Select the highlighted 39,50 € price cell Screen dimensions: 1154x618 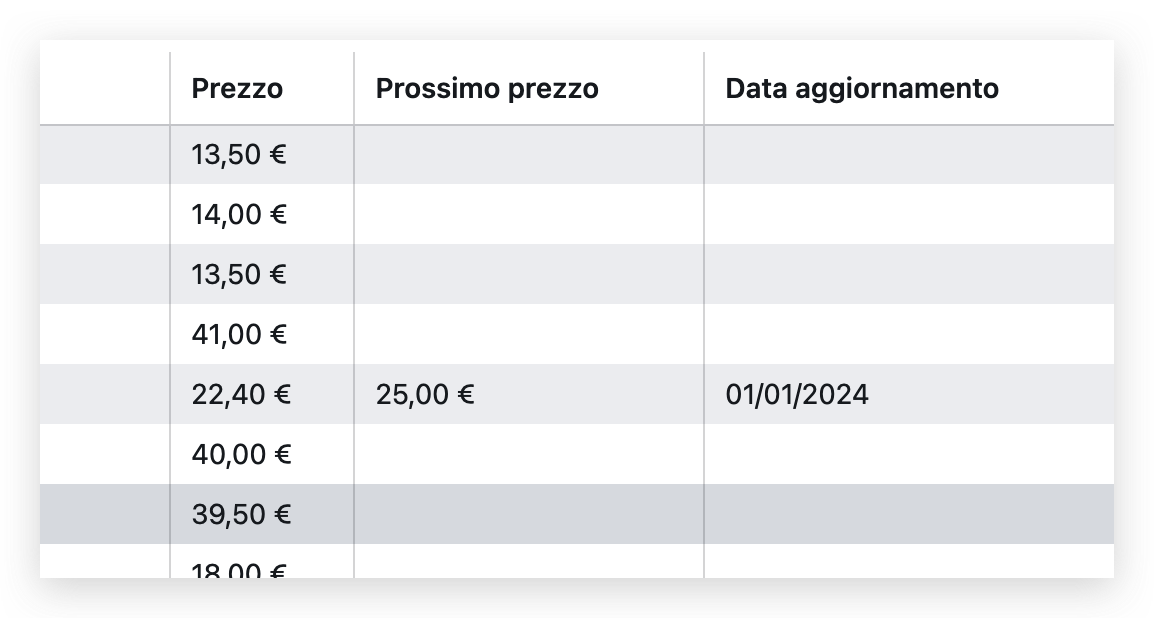point(240,514)
